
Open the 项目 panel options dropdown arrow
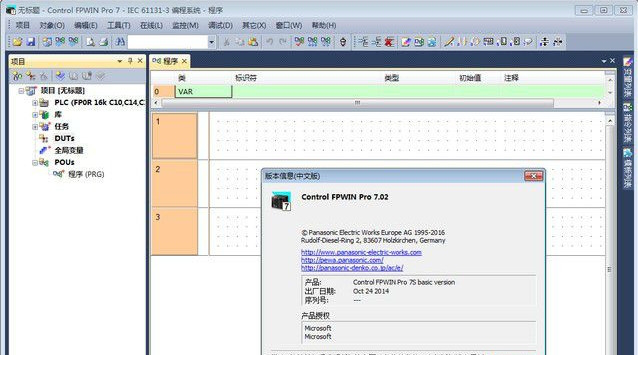120,61
